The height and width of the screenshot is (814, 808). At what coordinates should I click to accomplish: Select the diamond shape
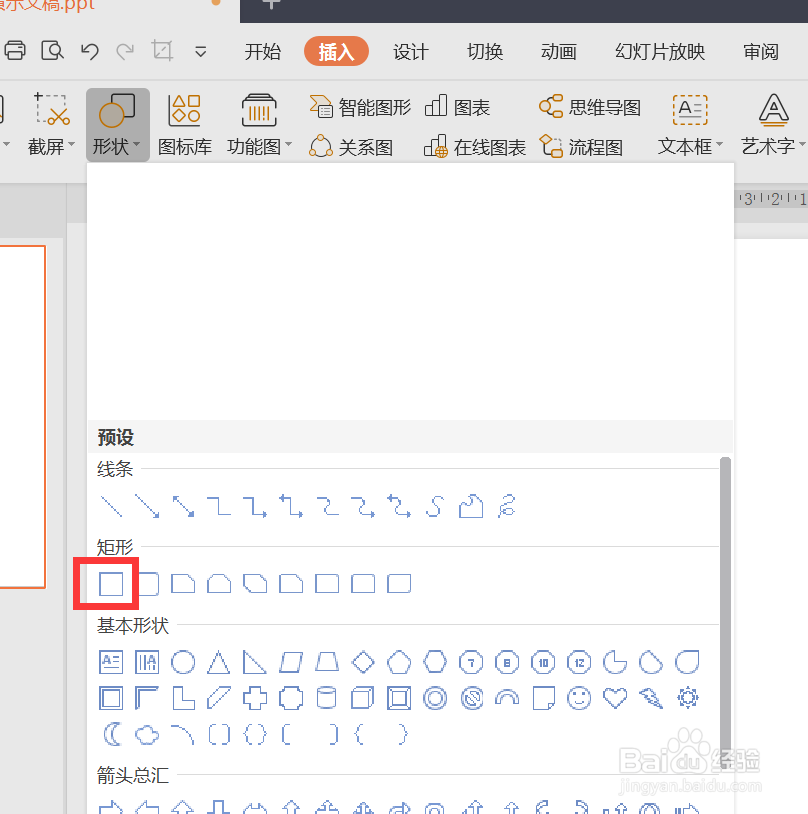pyautogui.click(x=363, y=662)
